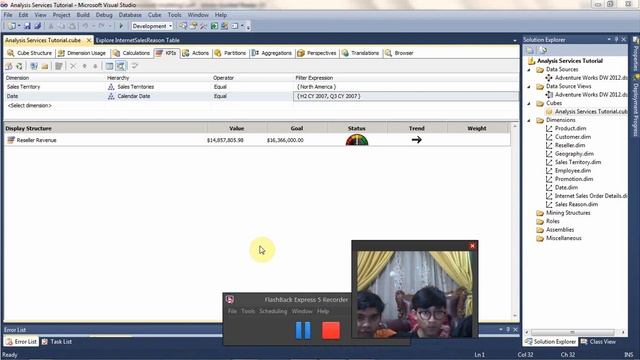Click the first icon right of Development dropdown
The height and width of the screenshot is (360, 640).
[x=183, y=26]
